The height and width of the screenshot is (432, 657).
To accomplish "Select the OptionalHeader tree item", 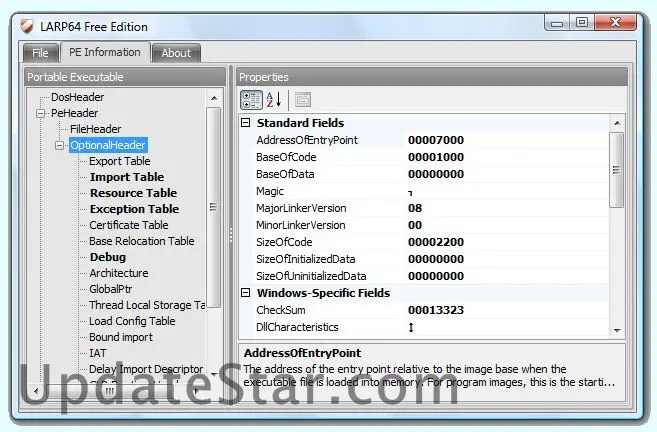I will coord(108,145).
